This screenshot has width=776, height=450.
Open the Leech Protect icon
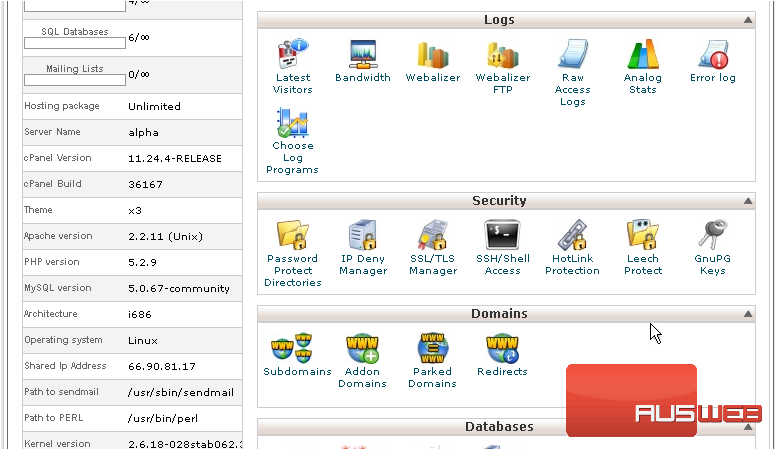[x=643, y=235]
